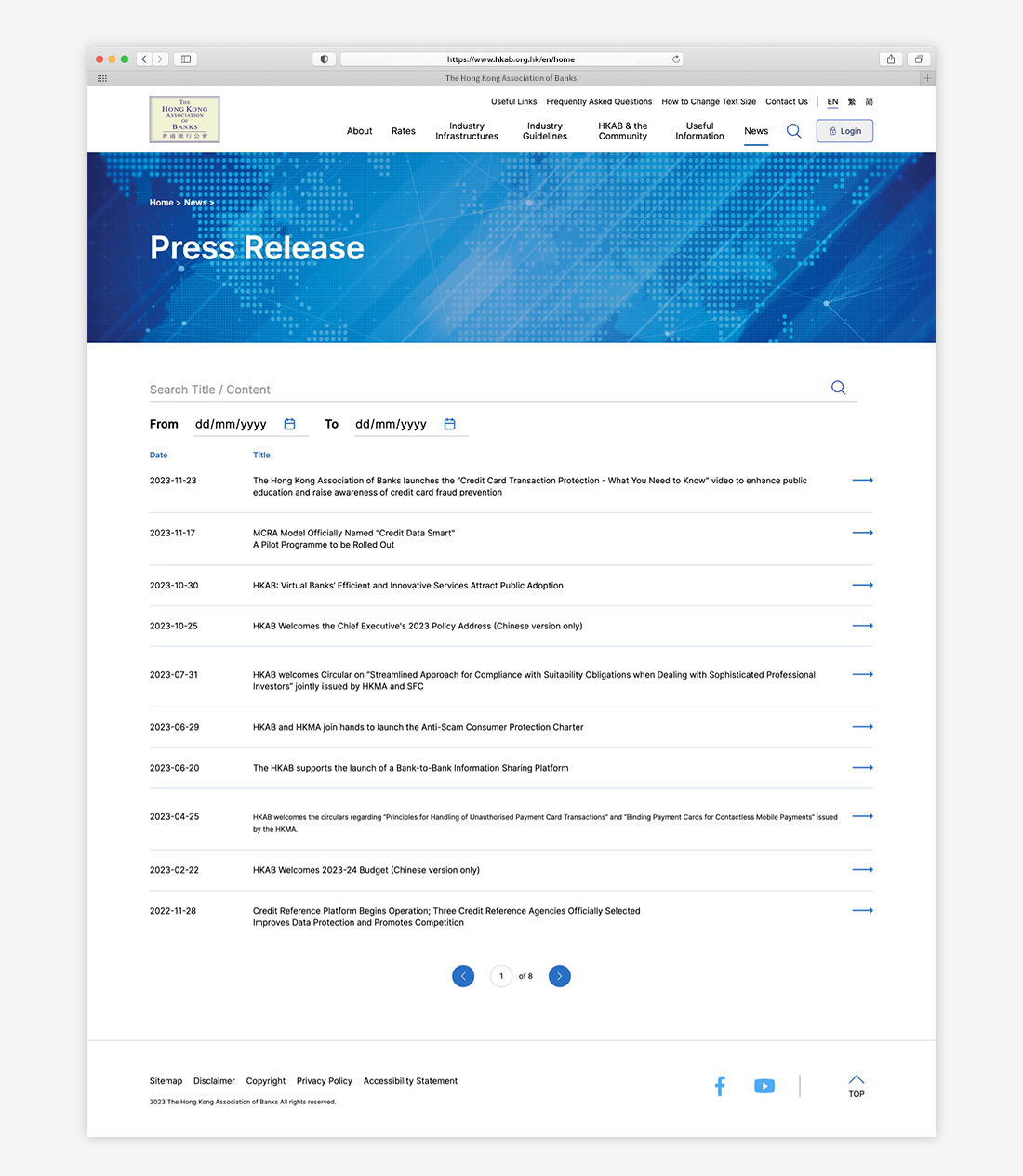Open 2023-06-29 press release arrow
This screenshot has height=1176, width=1023.
click(x=862, y=727)
